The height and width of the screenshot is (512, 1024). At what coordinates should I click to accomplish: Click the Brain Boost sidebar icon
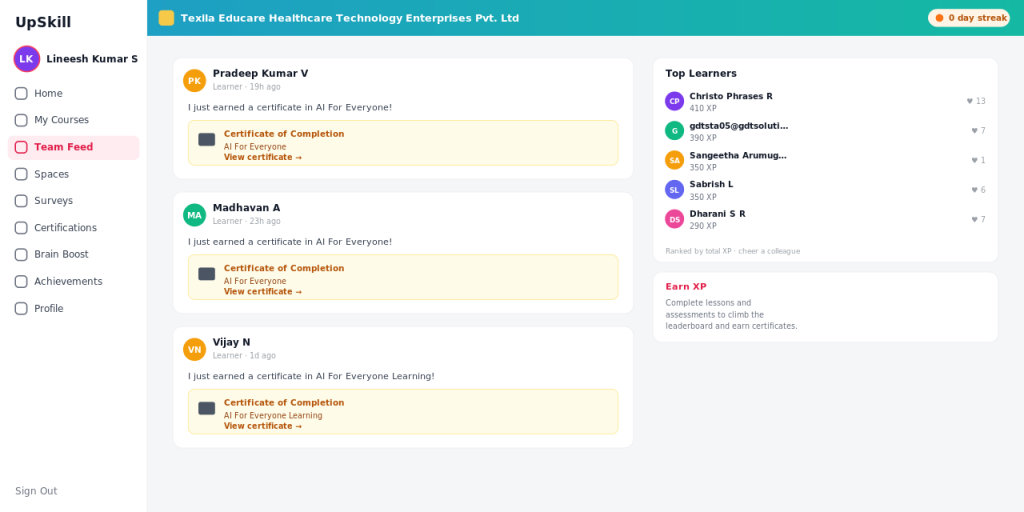pyautogui.click(x=21, y=255)
